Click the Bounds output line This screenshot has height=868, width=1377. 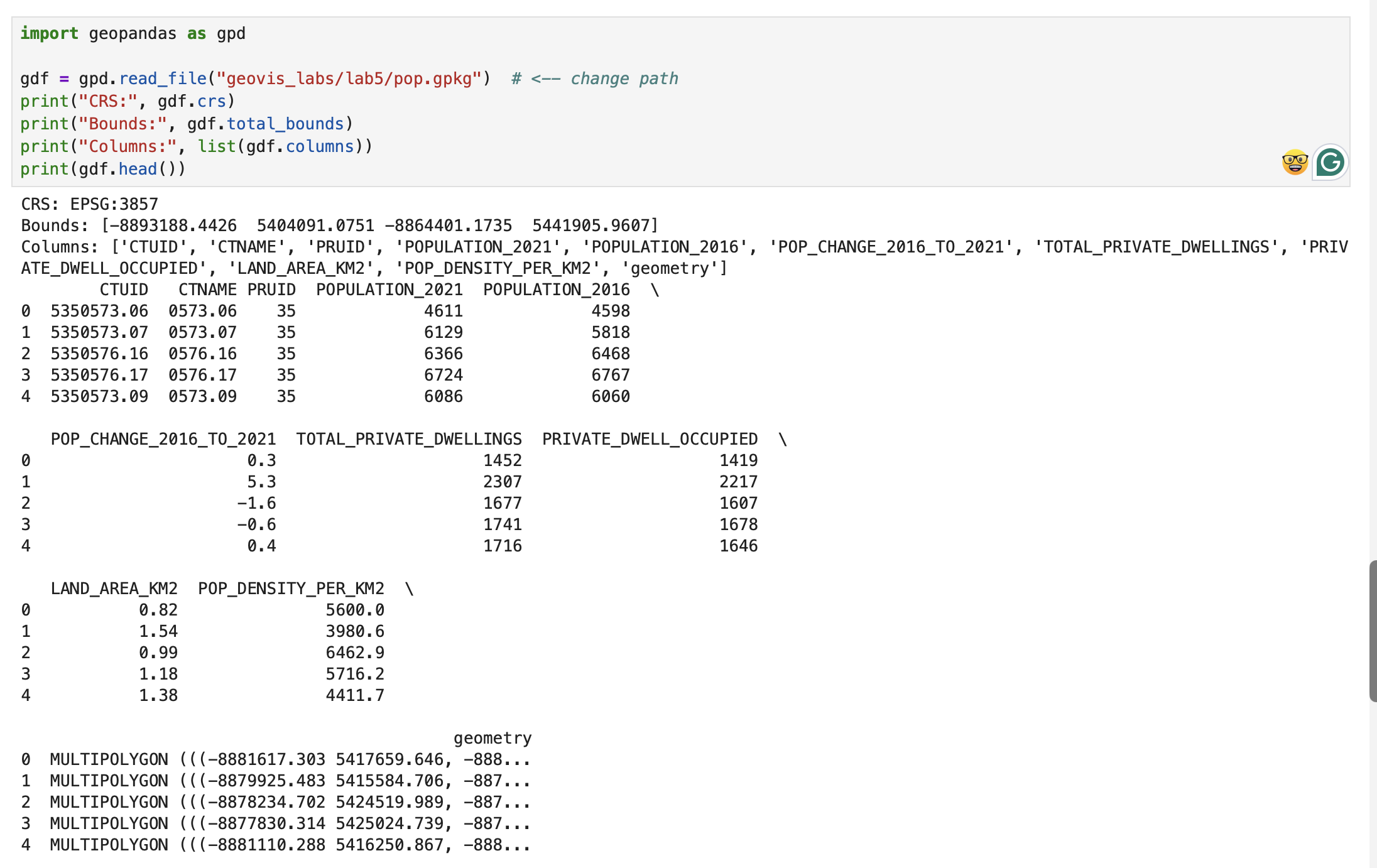tap(339, 225)
